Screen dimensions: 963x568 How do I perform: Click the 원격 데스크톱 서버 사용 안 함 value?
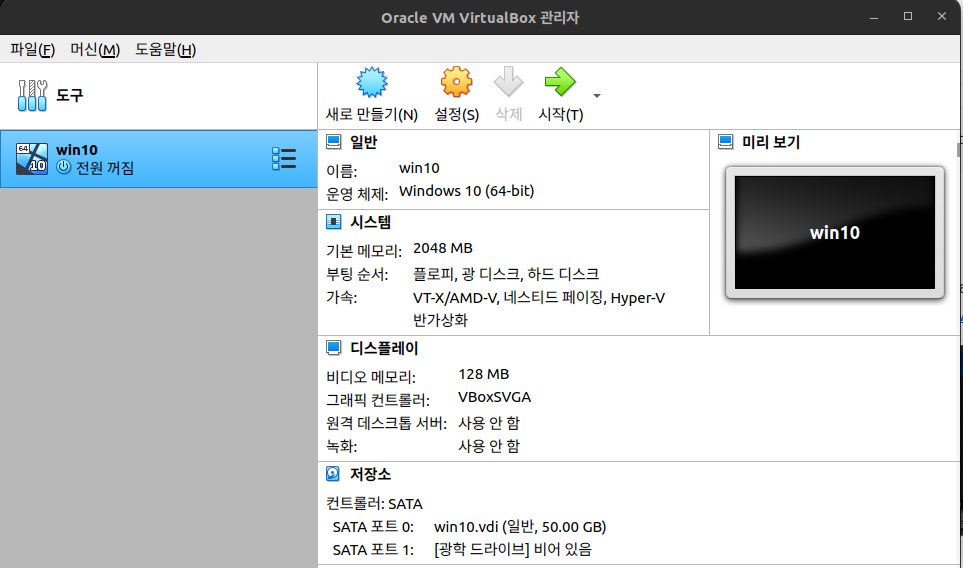coord(489,423)
